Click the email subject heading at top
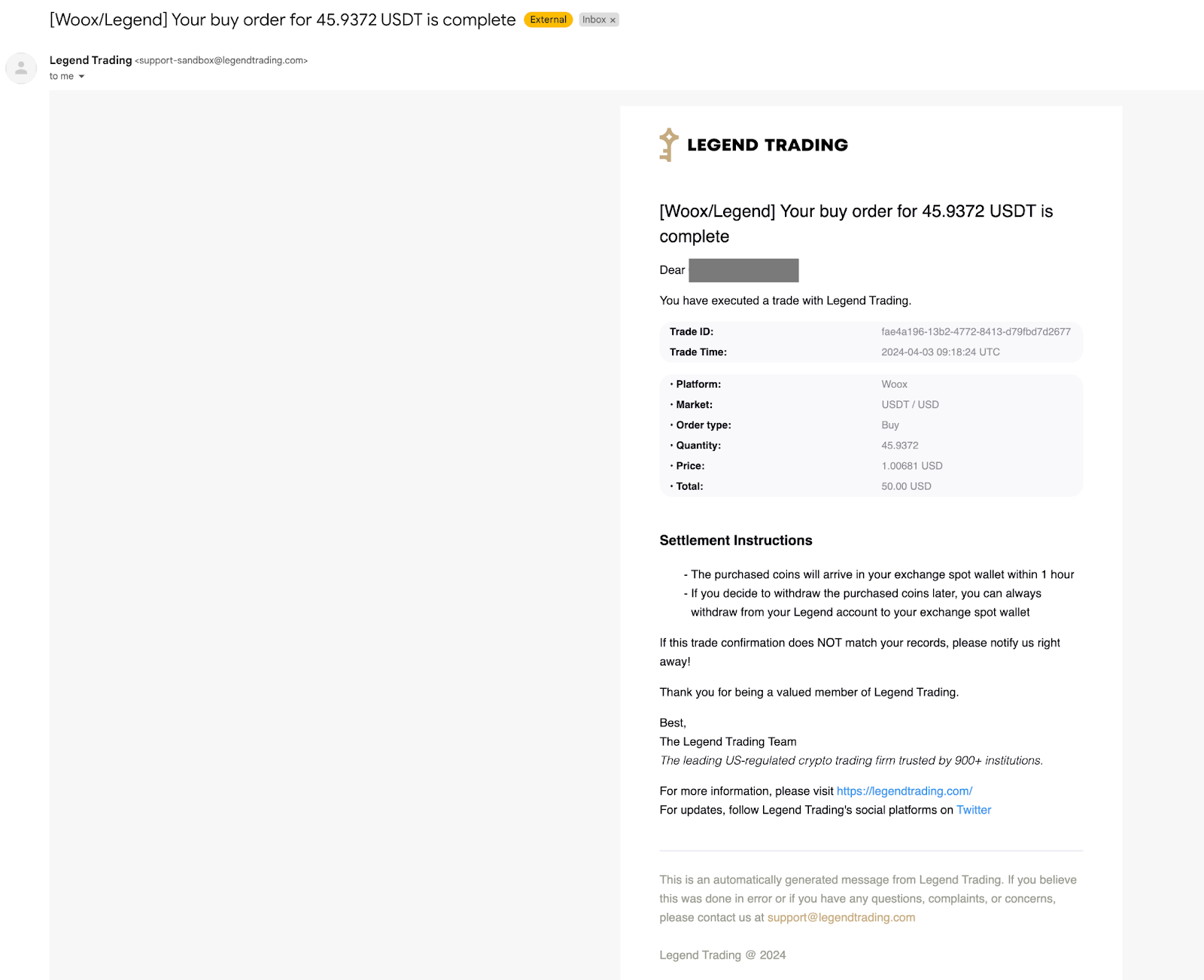Viewport: 1204px width, 980px height. click(282, 20)
